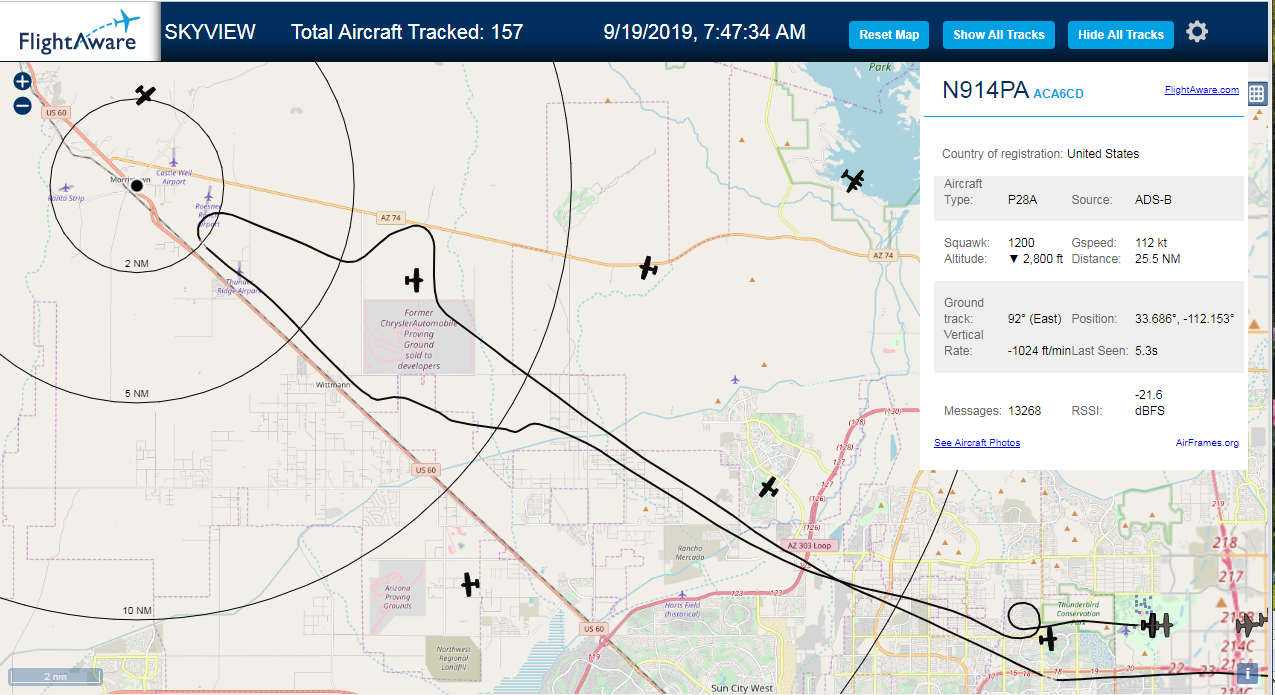Click the 5 NM range ring label
The height and width of the screenshot is (695, 1275).
click(136, 394)
